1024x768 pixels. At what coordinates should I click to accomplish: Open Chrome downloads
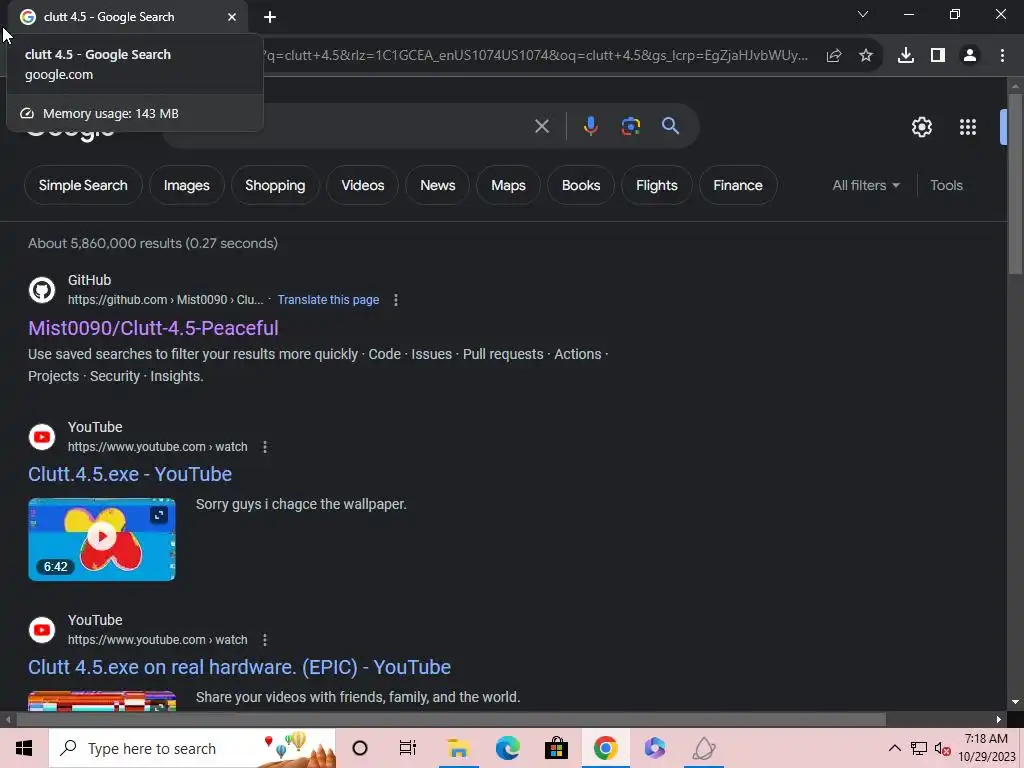(906, 56)
